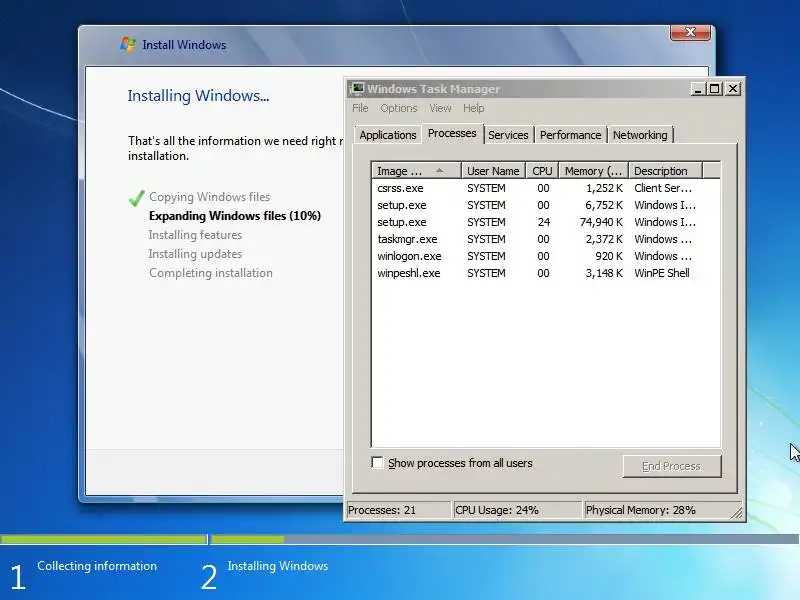This screenshot has width=800, height=600.
Task: Select the Processes tab
Action: [x=452, y=134]
